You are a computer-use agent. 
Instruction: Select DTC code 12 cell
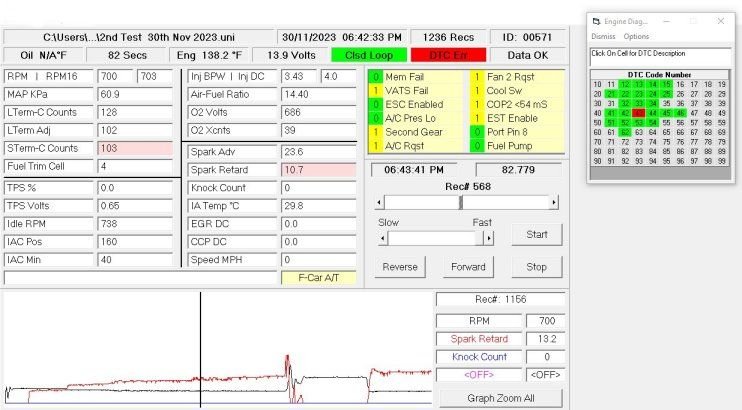[x=624, y=85]
